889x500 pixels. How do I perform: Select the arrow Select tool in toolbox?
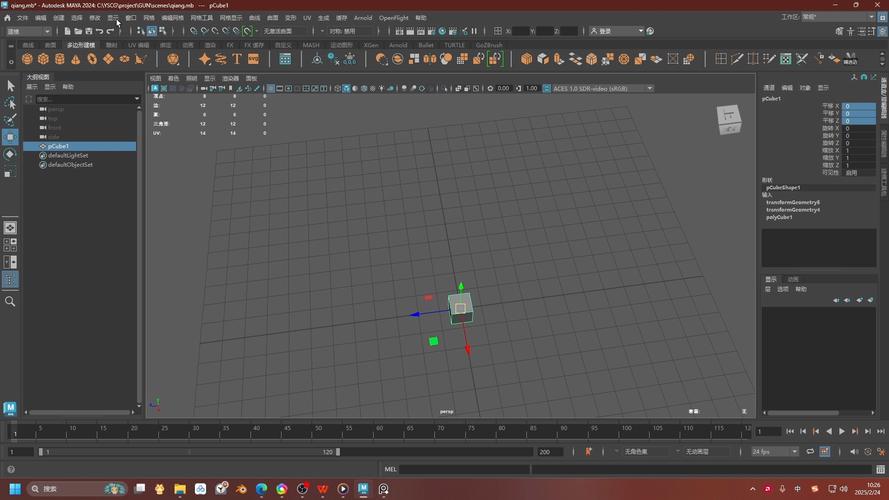tap(10, 86)
